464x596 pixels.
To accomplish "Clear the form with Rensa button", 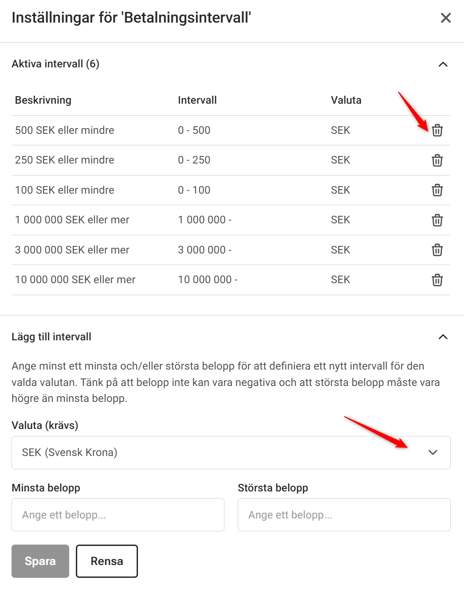I will click(x=107, y=561).
